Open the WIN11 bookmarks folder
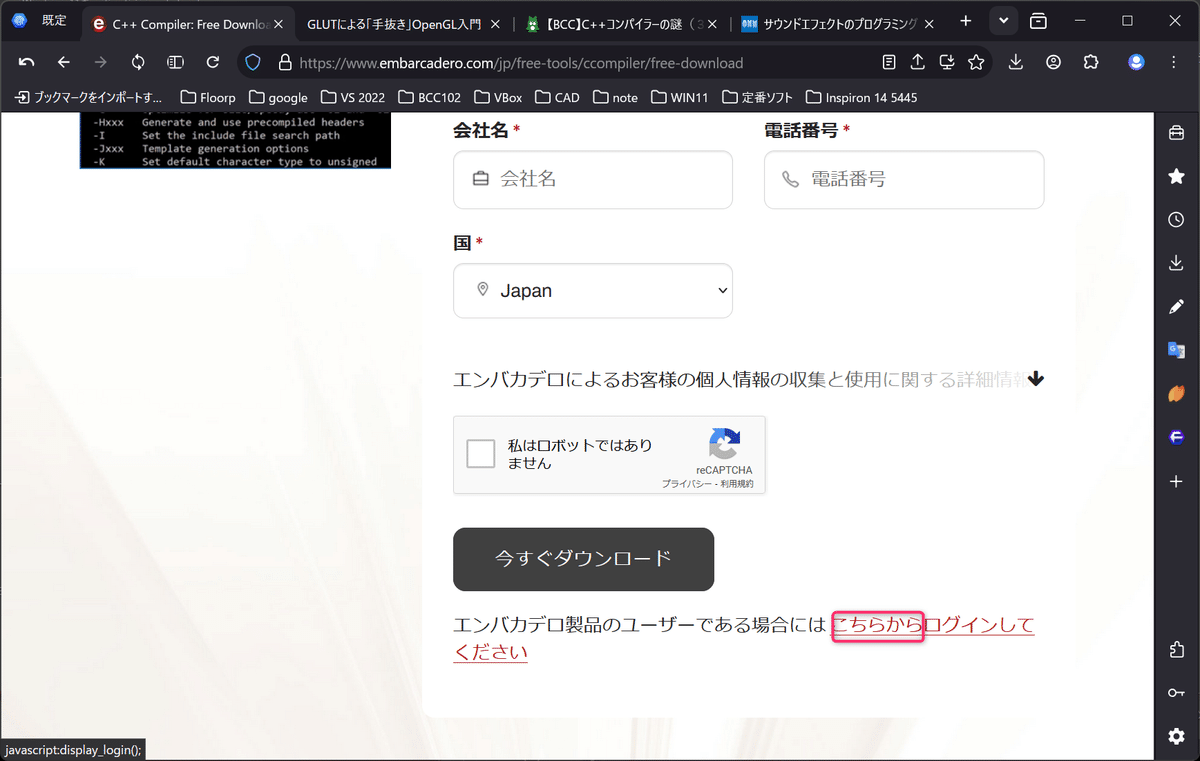The image size is (1200, 761). (x=680, y=97)
